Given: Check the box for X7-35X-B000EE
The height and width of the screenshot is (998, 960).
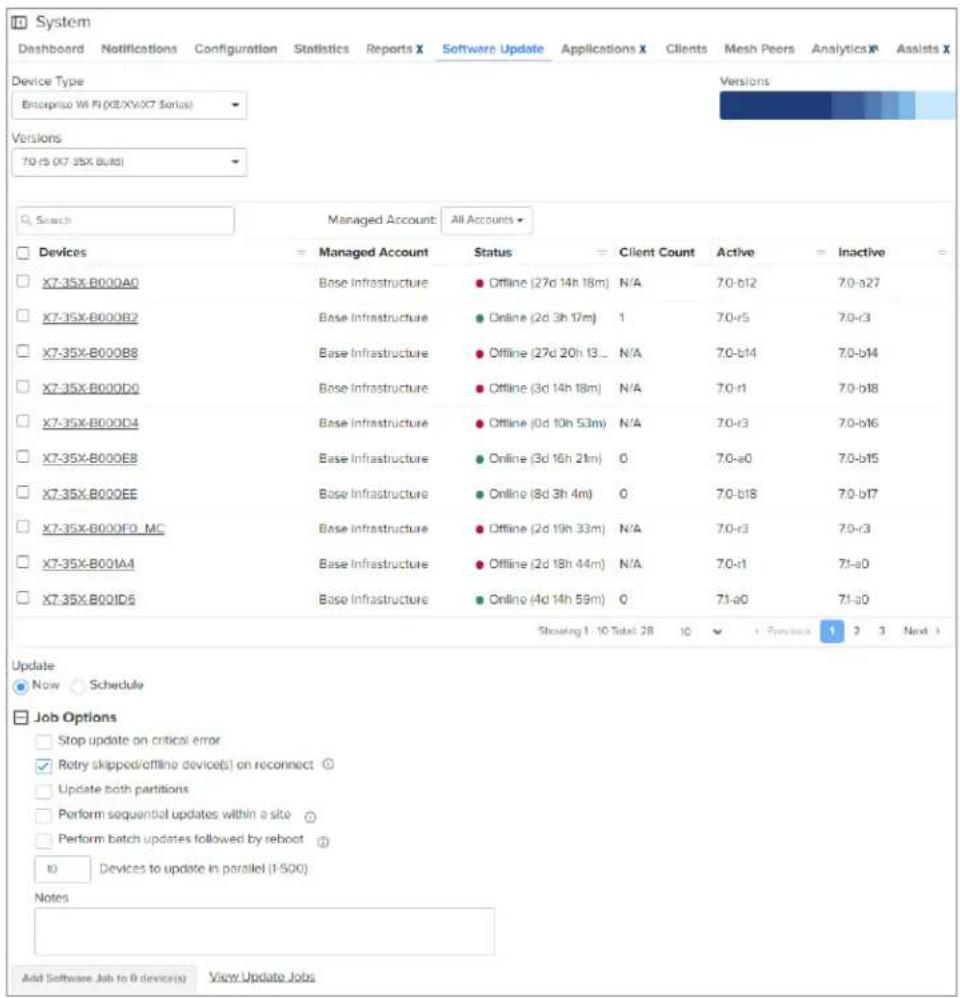Looking at the screenshot, I should [x=23, y=492].
